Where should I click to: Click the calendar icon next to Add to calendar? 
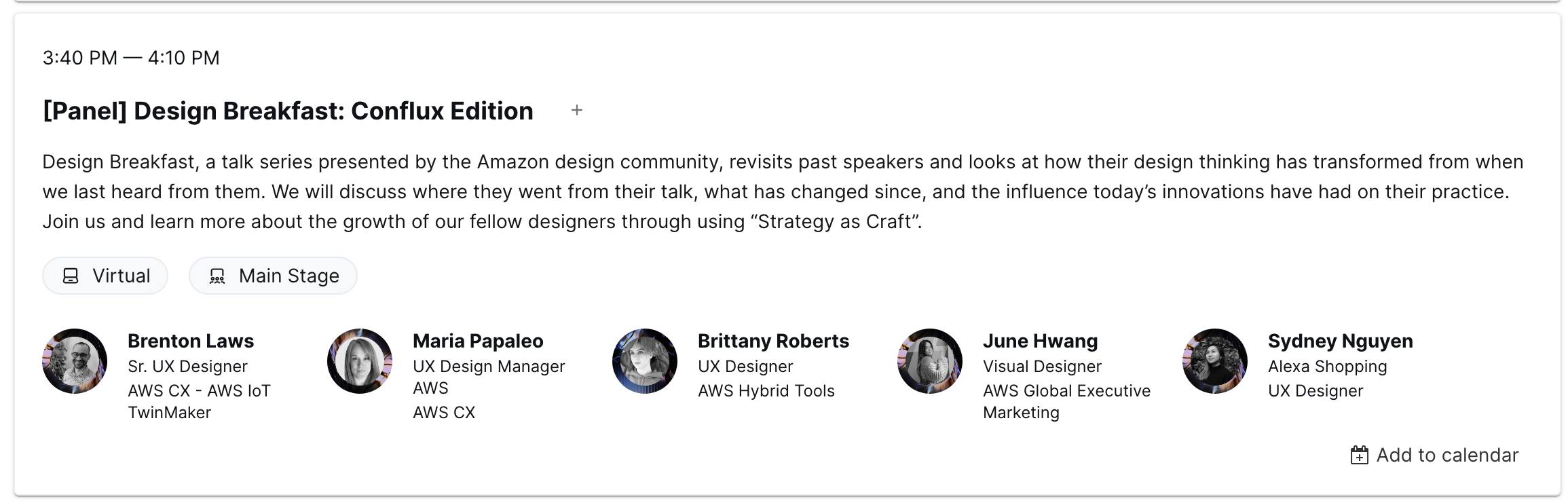click(1360, 455)
